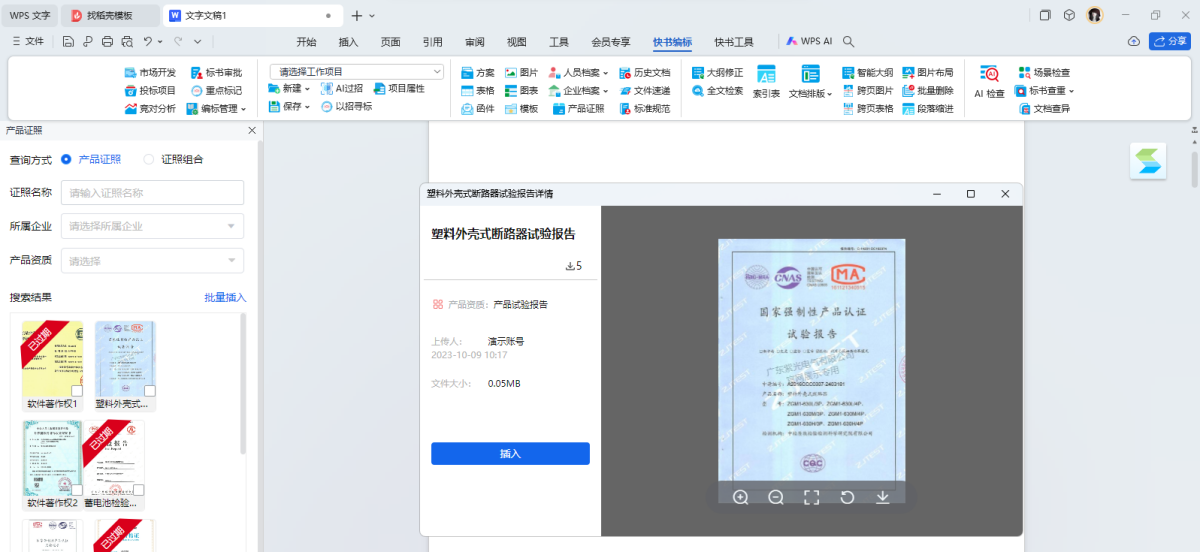Click the fullscreen icon under preview

pos(811,497)
